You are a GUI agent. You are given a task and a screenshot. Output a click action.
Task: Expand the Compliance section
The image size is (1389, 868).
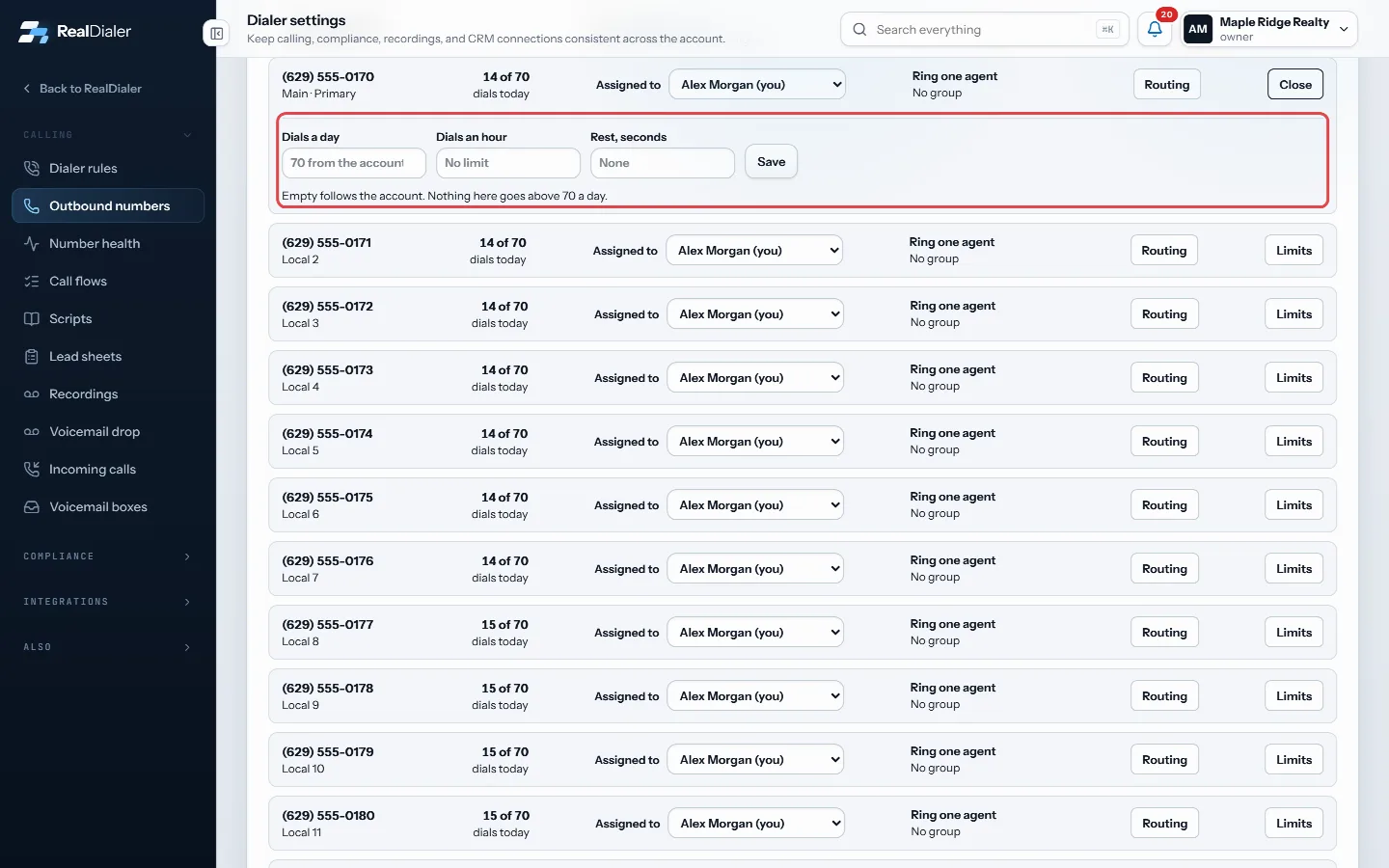point(108,556)
